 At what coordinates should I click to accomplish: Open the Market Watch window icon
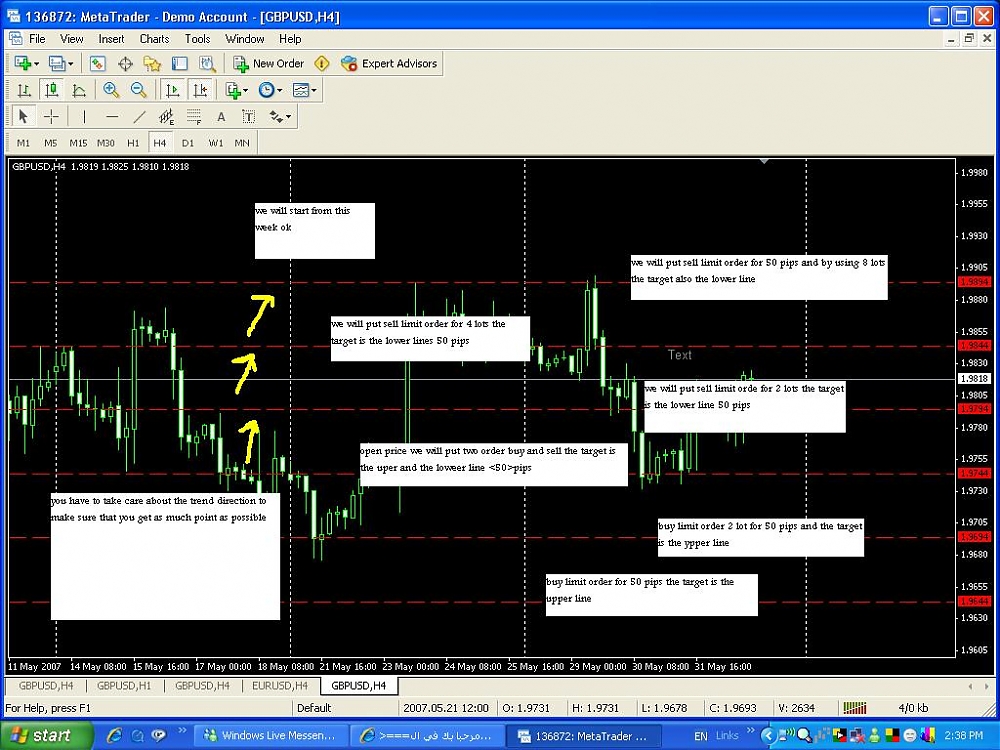[98, 63]
